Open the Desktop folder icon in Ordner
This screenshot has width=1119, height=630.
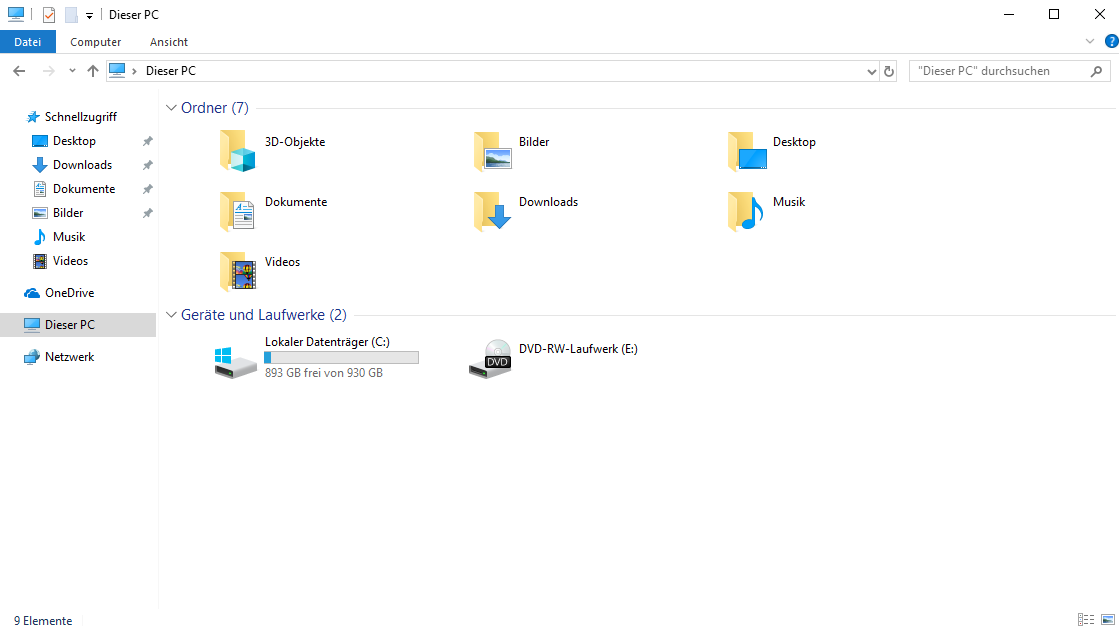pyautogui.click(x=747, y=151)
